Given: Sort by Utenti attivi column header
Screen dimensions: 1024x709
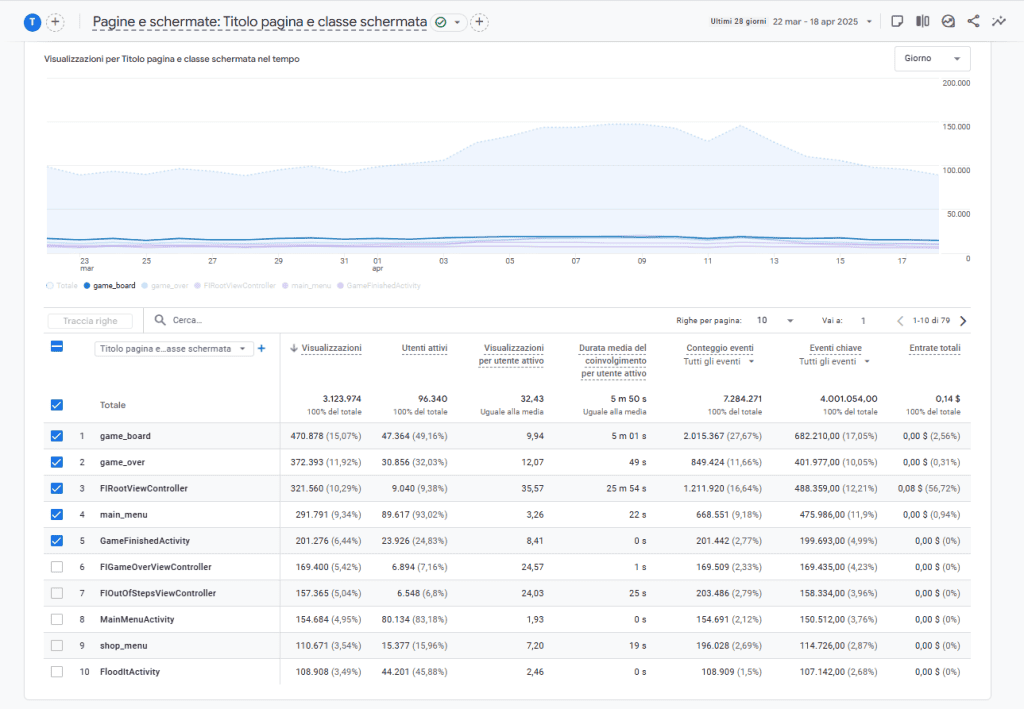Looking at the screenshot, I should pos(424,348).
